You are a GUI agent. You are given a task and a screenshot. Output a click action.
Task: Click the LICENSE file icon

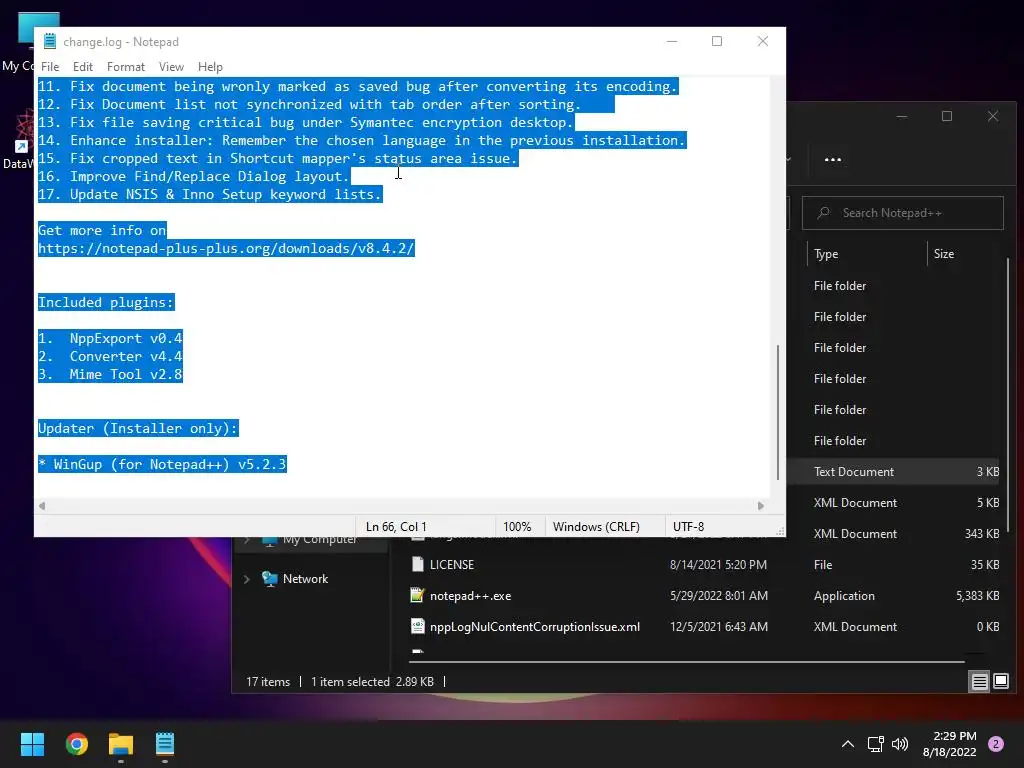417,564
